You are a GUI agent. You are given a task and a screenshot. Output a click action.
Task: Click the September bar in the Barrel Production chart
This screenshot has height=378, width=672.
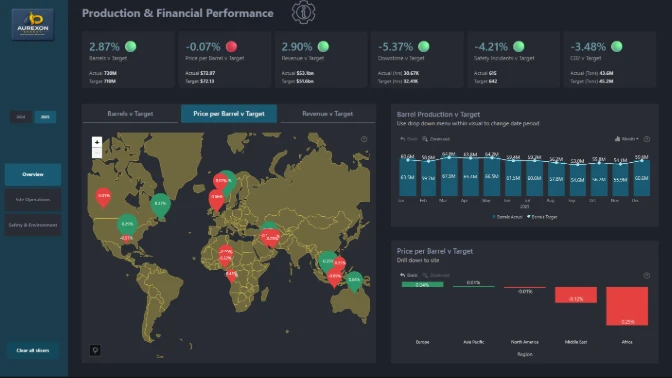pyautogui.click(x=577, y=180)
